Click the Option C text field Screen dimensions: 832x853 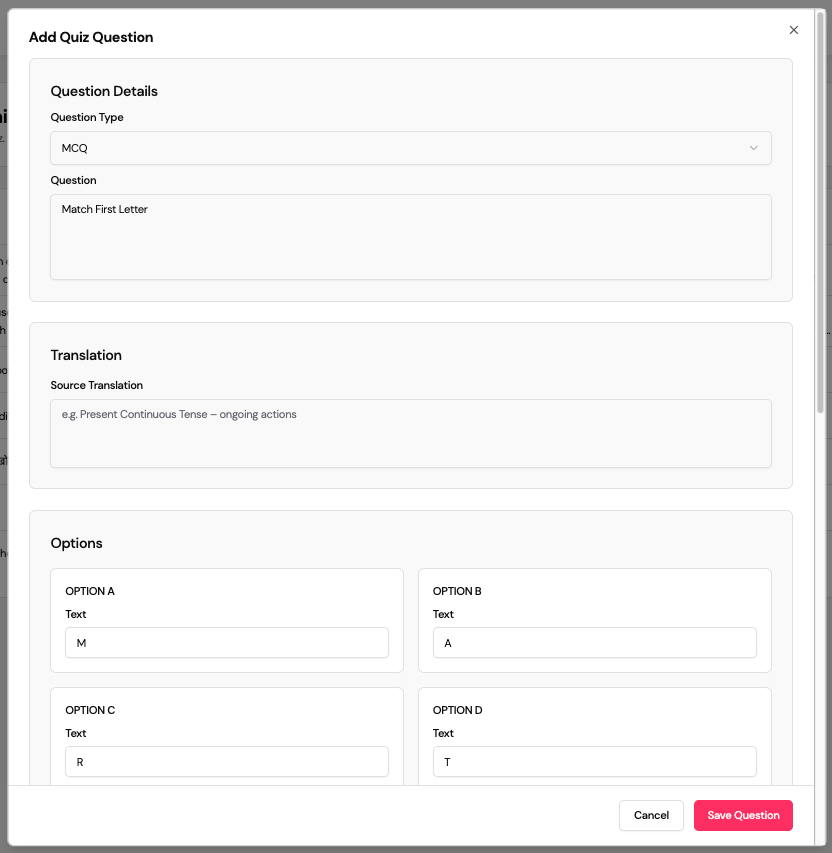[227, 762]
